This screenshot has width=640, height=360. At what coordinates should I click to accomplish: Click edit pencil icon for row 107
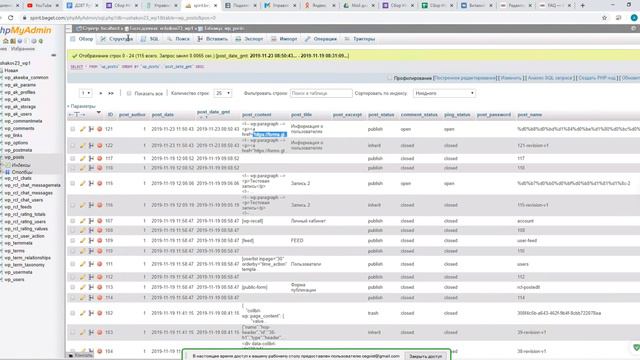tap(83, 221)
